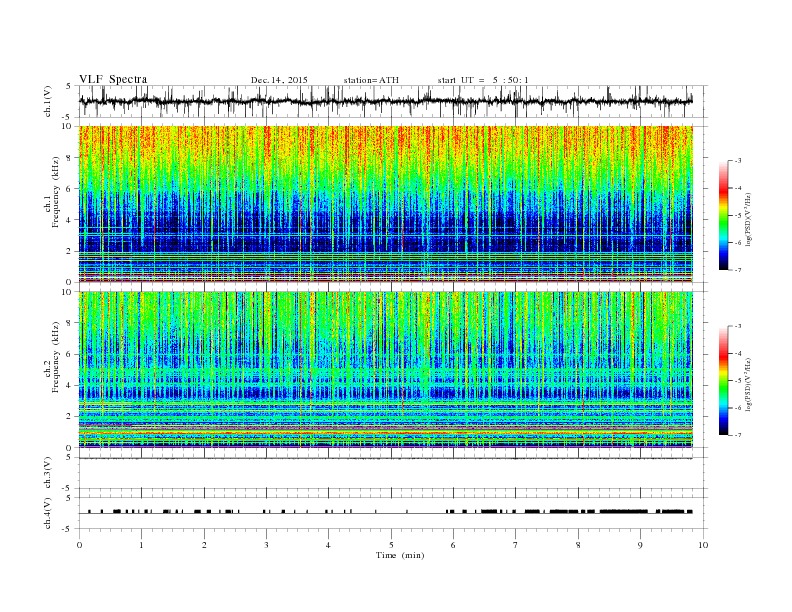Click the "start UT = 5 :50: 1" label
The height and width of the screenshot is (612, 792).
[x=483, y=80]
